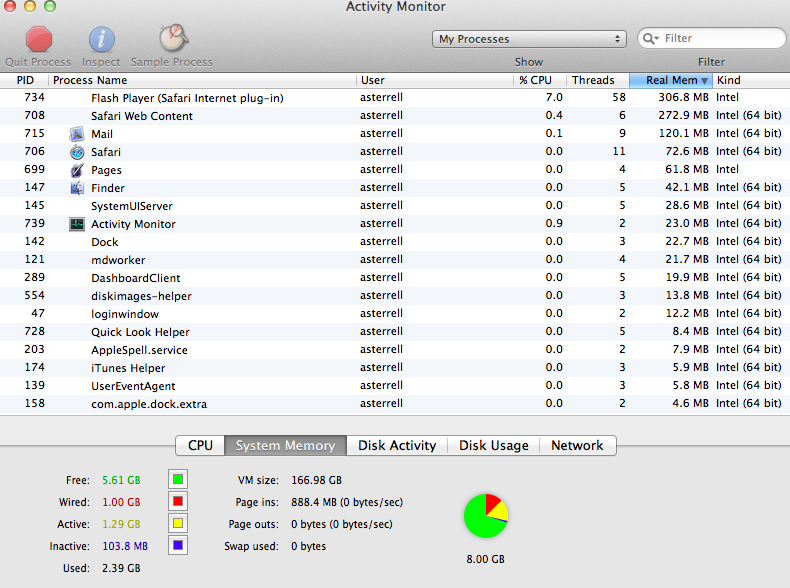Image resolution: width=790 pixels, height=588 pixels.
Task: Select the SystemUIServer process row
Action: (x=395, y=206)
